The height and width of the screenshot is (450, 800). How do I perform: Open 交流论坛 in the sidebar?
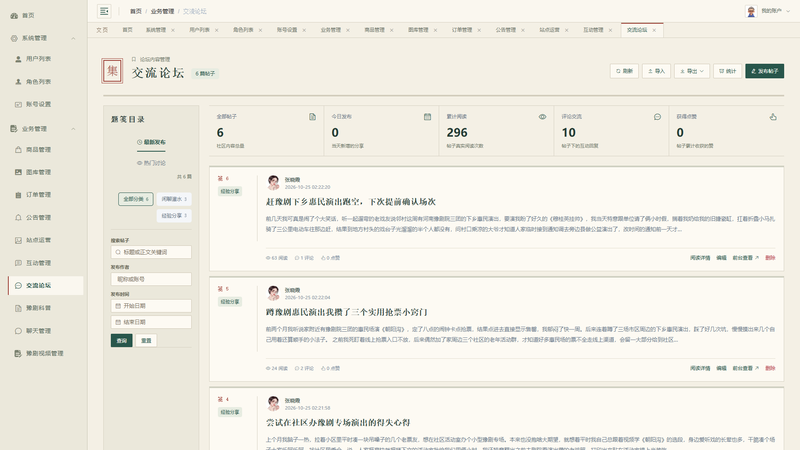46,285
